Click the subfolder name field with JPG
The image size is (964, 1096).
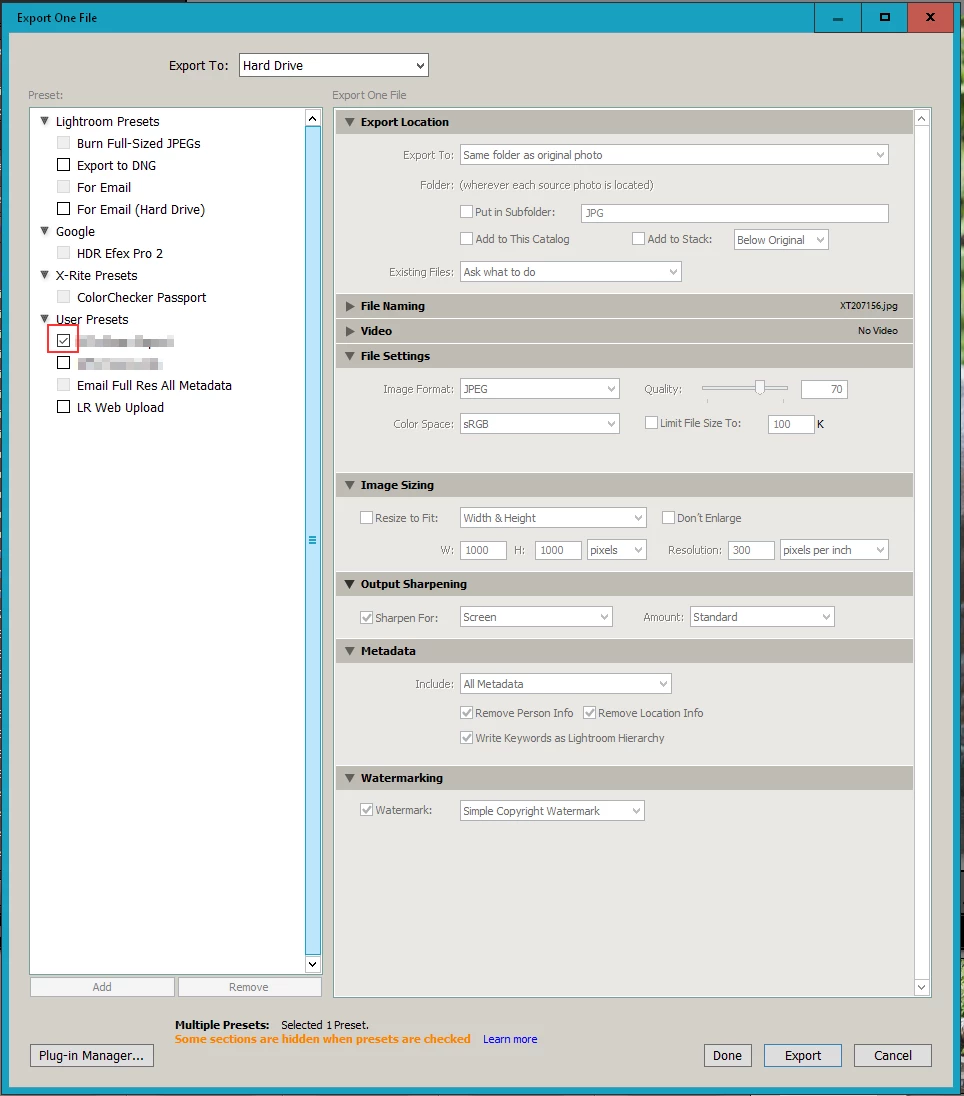(x=735, y=213)
